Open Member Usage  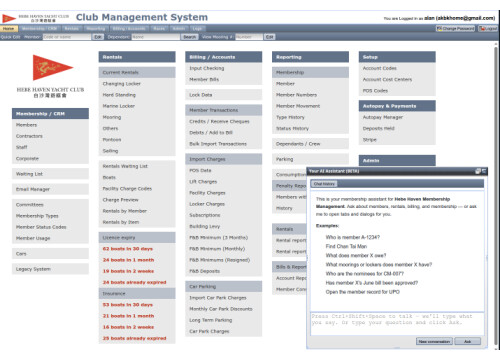(33, 238)
